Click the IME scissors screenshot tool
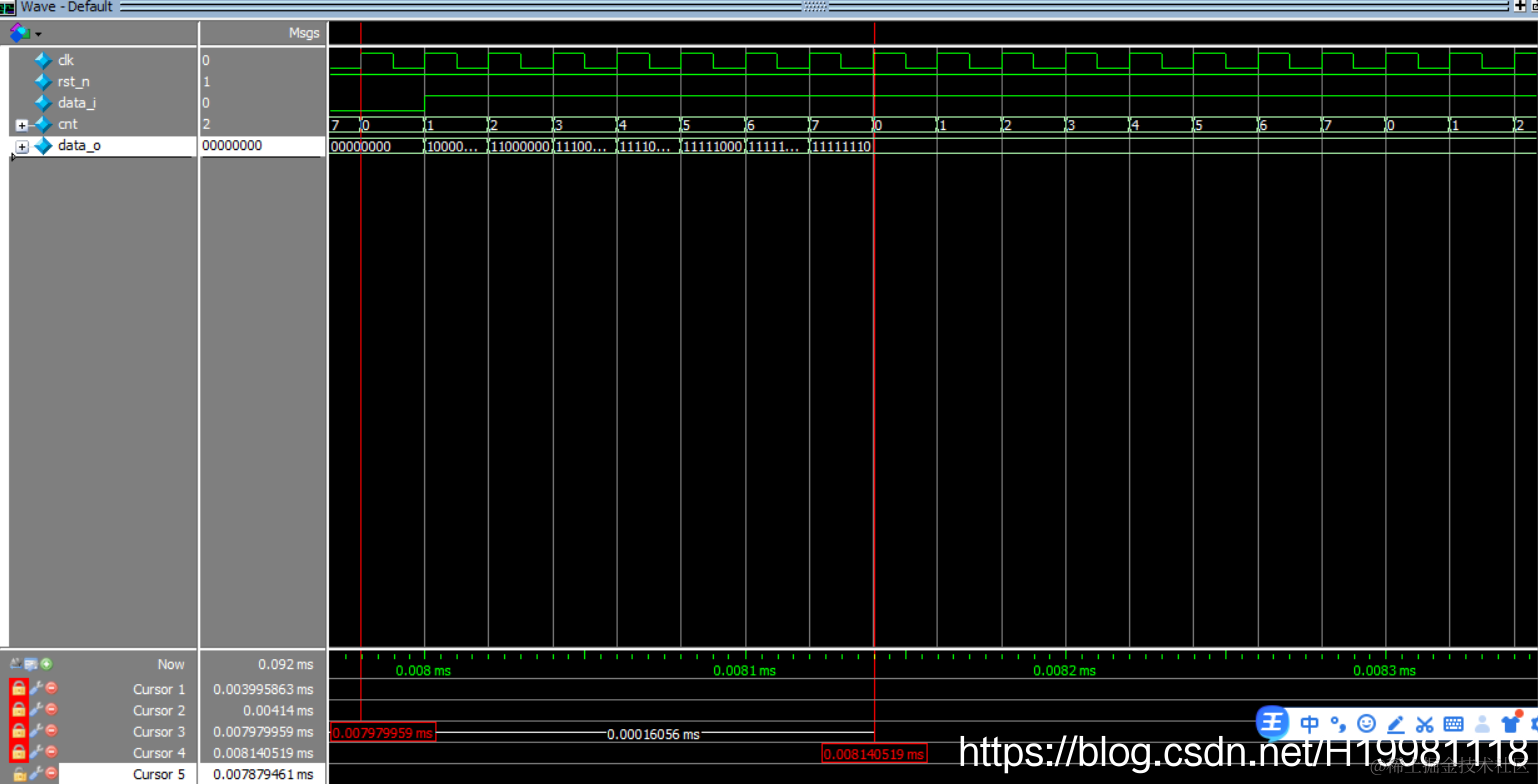Viewport: 1538px width, 784px height. click(x=1425, y=724)
